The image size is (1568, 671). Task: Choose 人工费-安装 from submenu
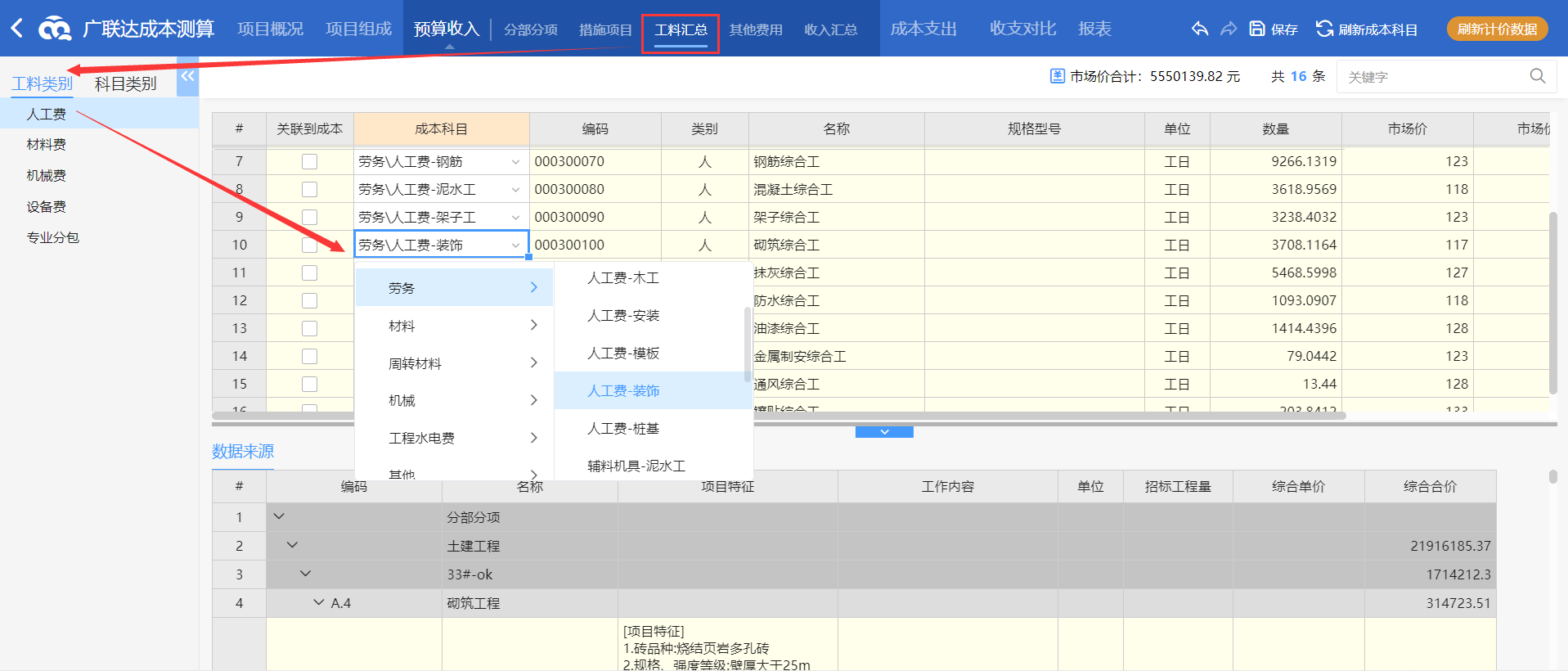(653, 316)
